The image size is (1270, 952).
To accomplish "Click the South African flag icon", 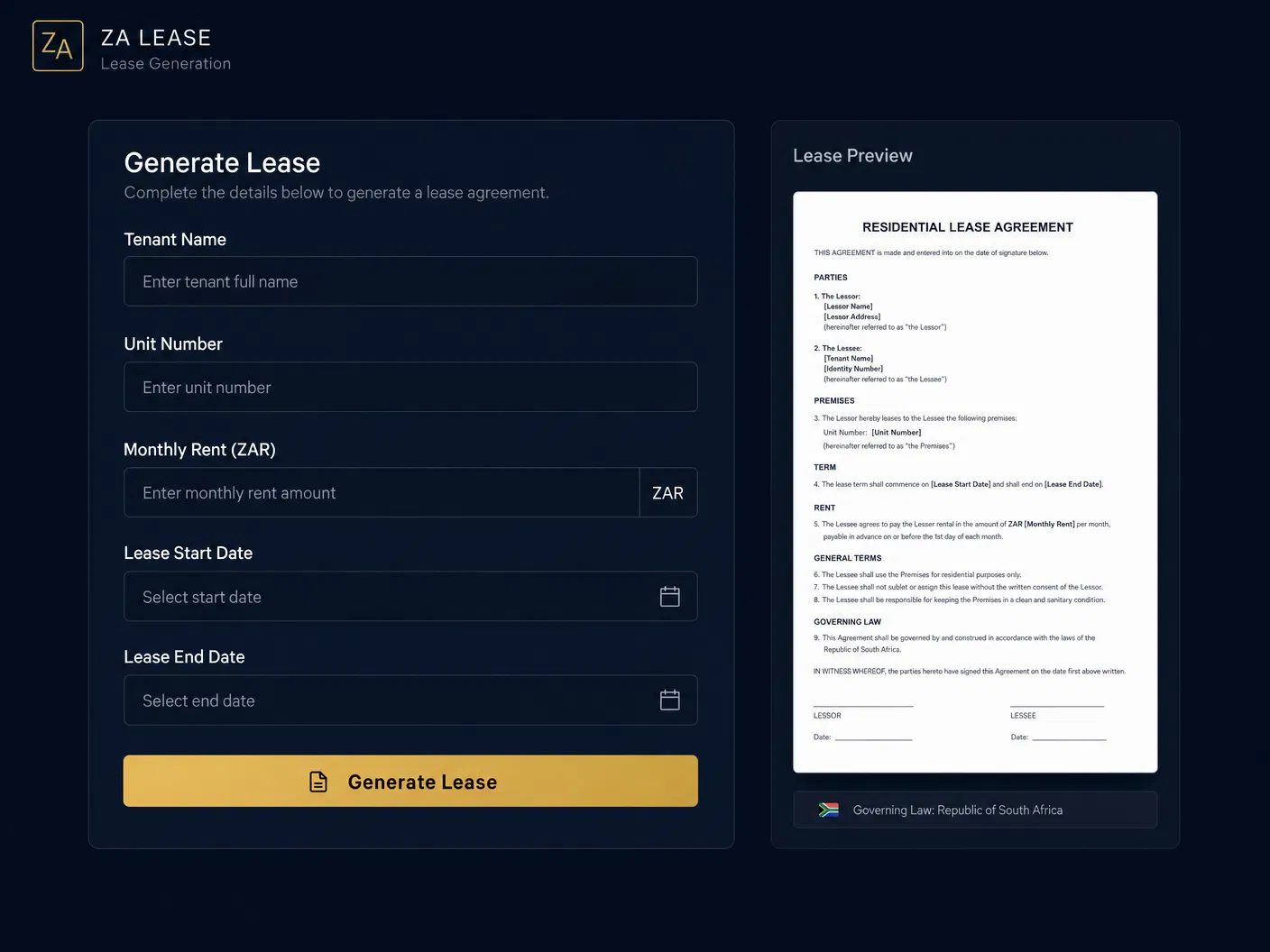I will tap(828, 809).
